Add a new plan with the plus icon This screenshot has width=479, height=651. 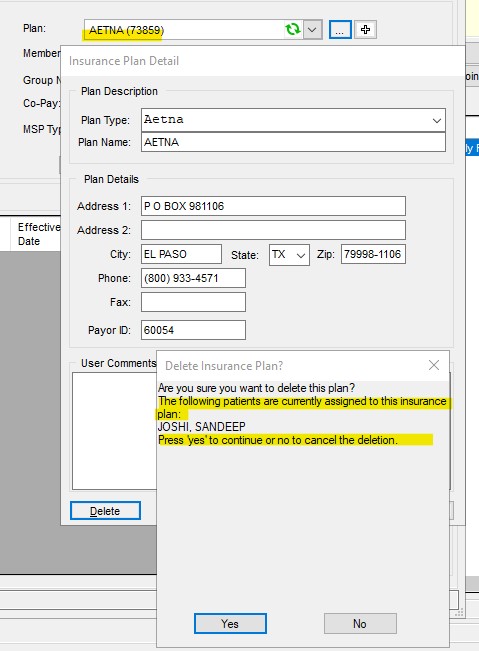tap(365, 30)
